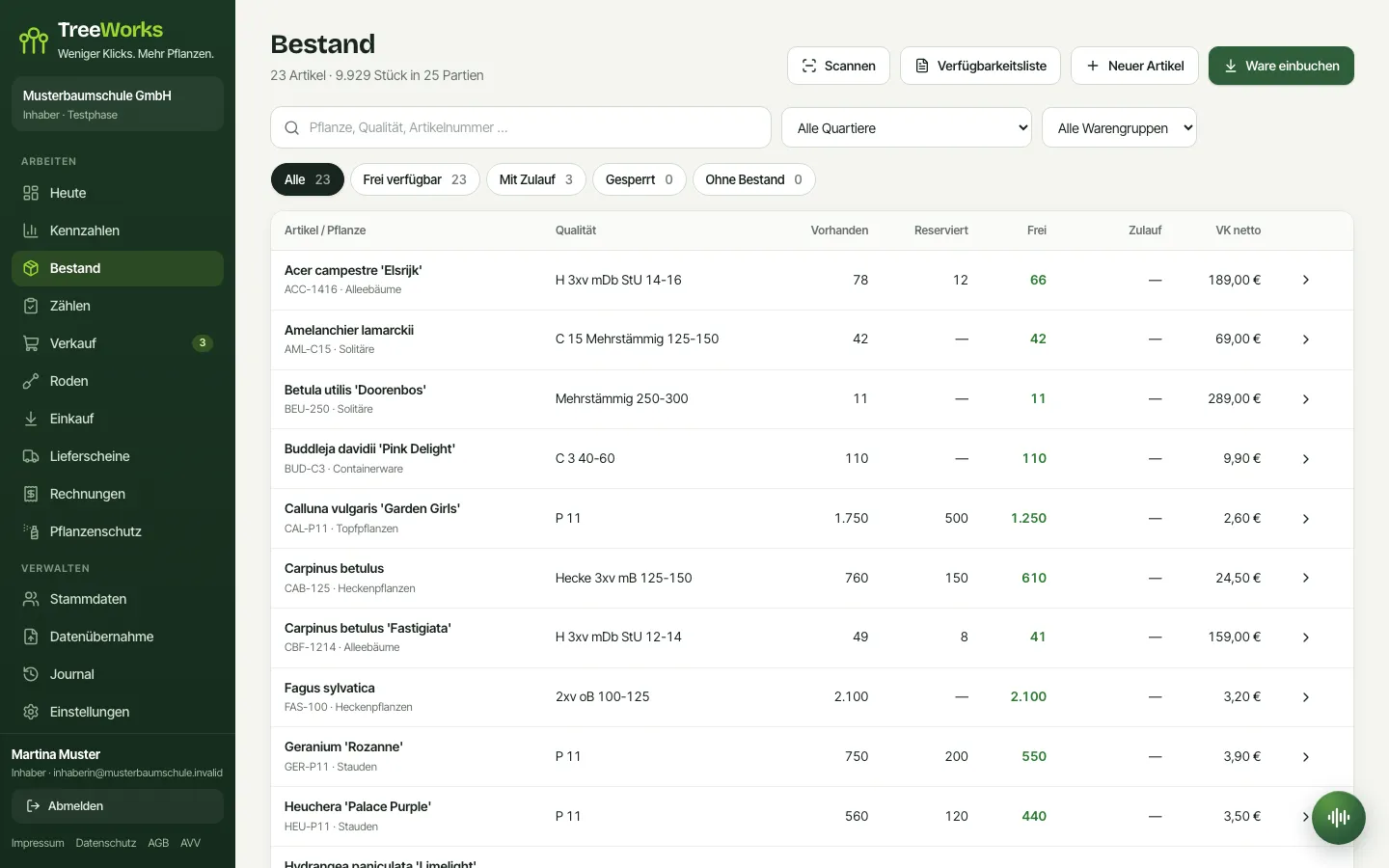Select the Mit Zulauf filter tab

coord(536,179)
